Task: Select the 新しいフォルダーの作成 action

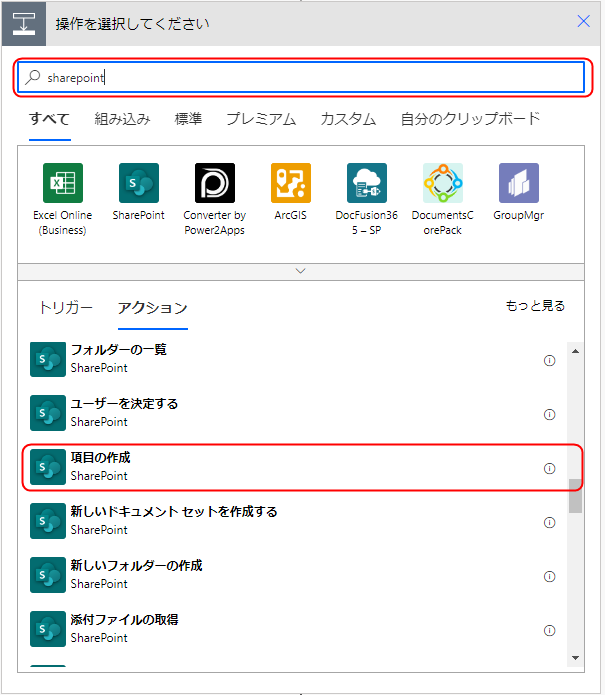Action: pos(292,575)
